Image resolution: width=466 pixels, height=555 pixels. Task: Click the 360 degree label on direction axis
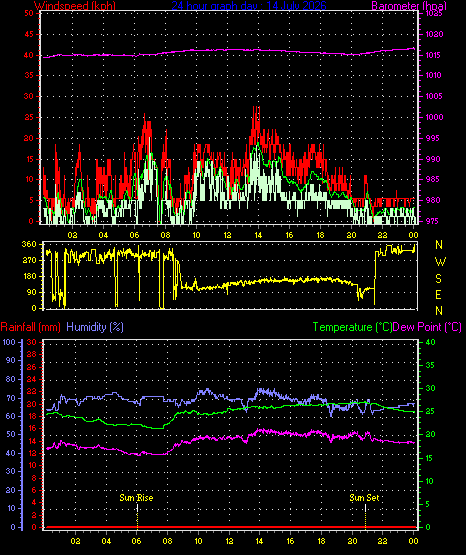(29, 244)
